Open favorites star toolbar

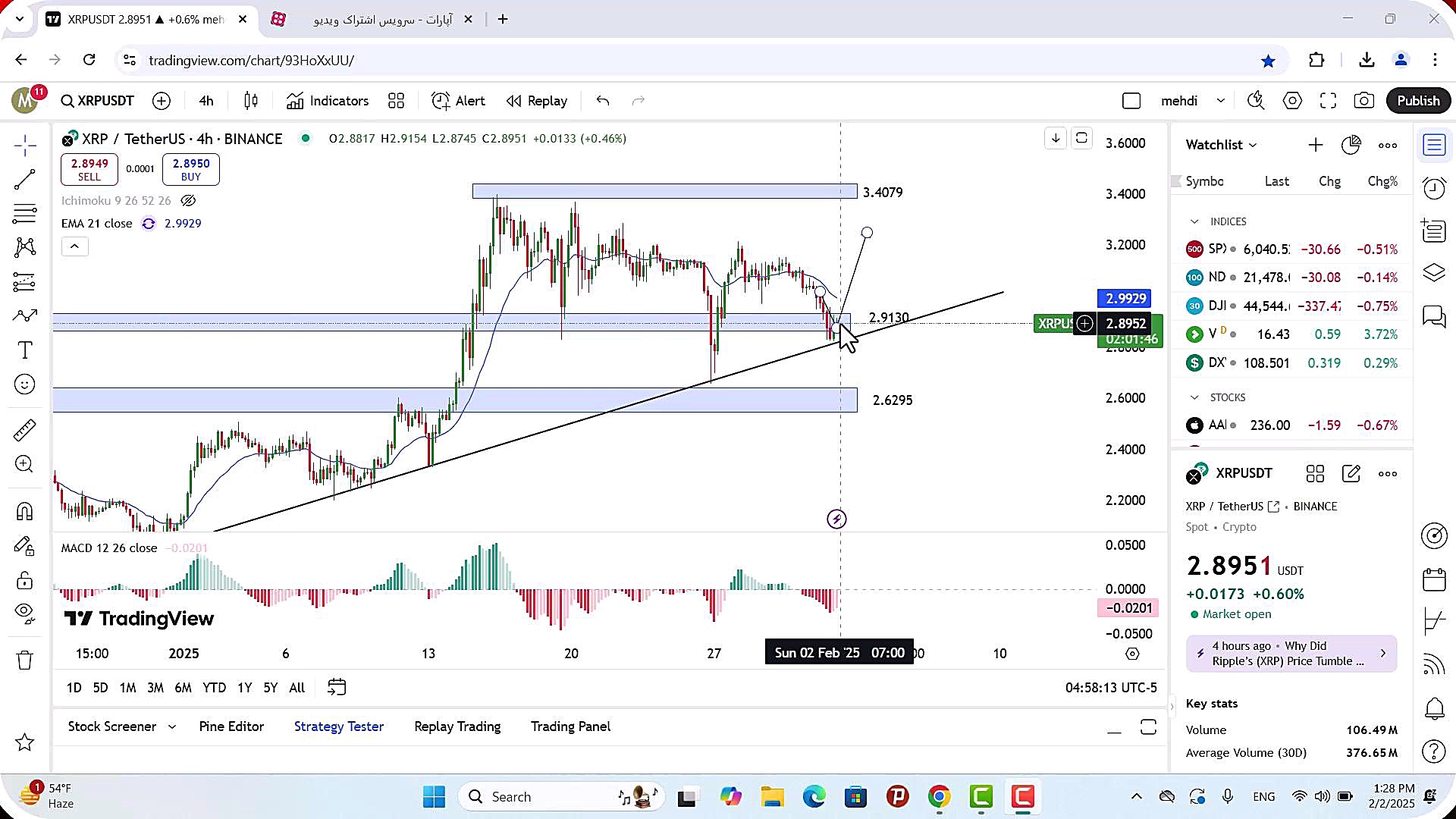pyautogui.click(x=25, y=742)
